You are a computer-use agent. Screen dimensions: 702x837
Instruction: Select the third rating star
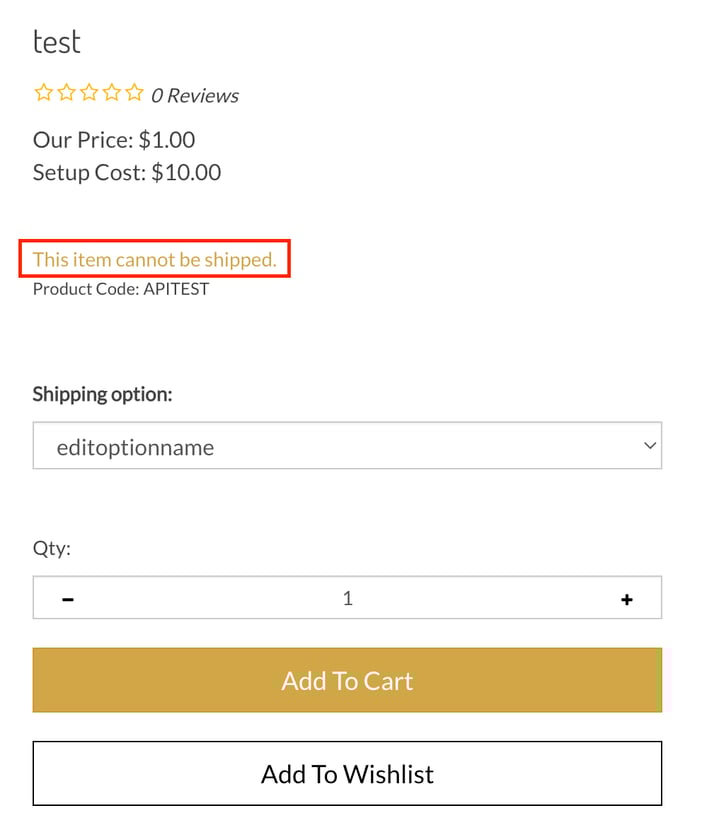tap(89, 94)
